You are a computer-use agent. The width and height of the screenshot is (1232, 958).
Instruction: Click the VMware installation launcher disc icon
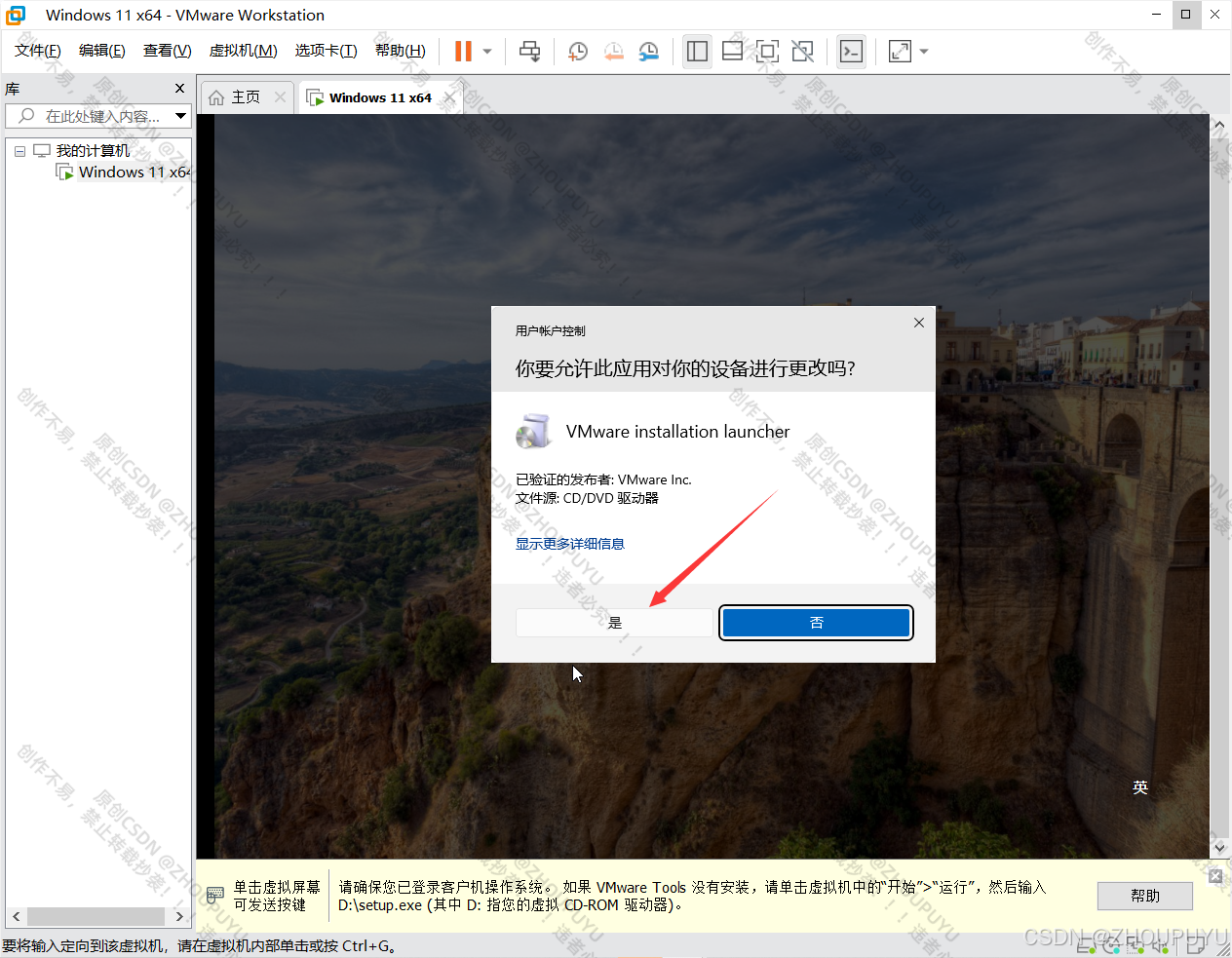click(x=533, y=431)
